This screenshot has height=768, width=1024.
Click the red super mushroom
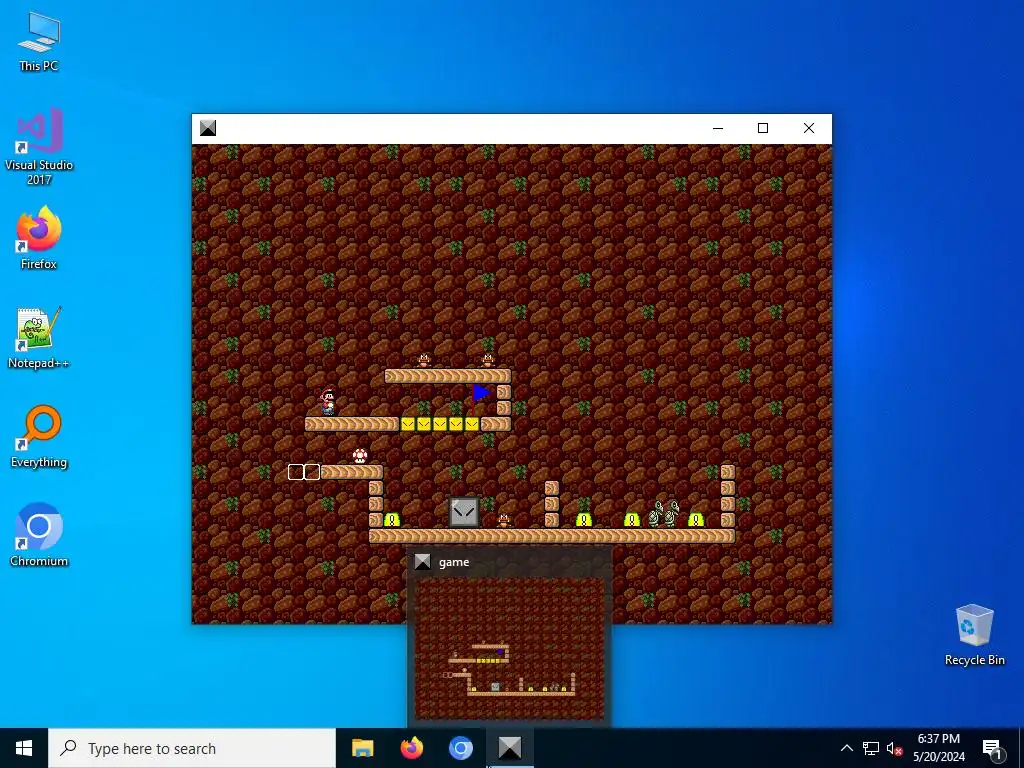(x=360, y=456)
